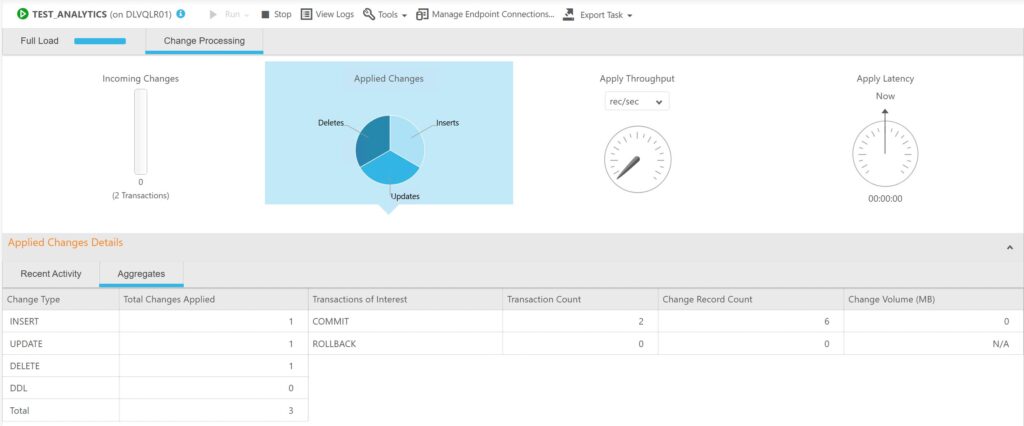Click the Incoming Changes vertical bar
The height and width of the screenshot is (426, 1024).
click(x=140, y=131)
